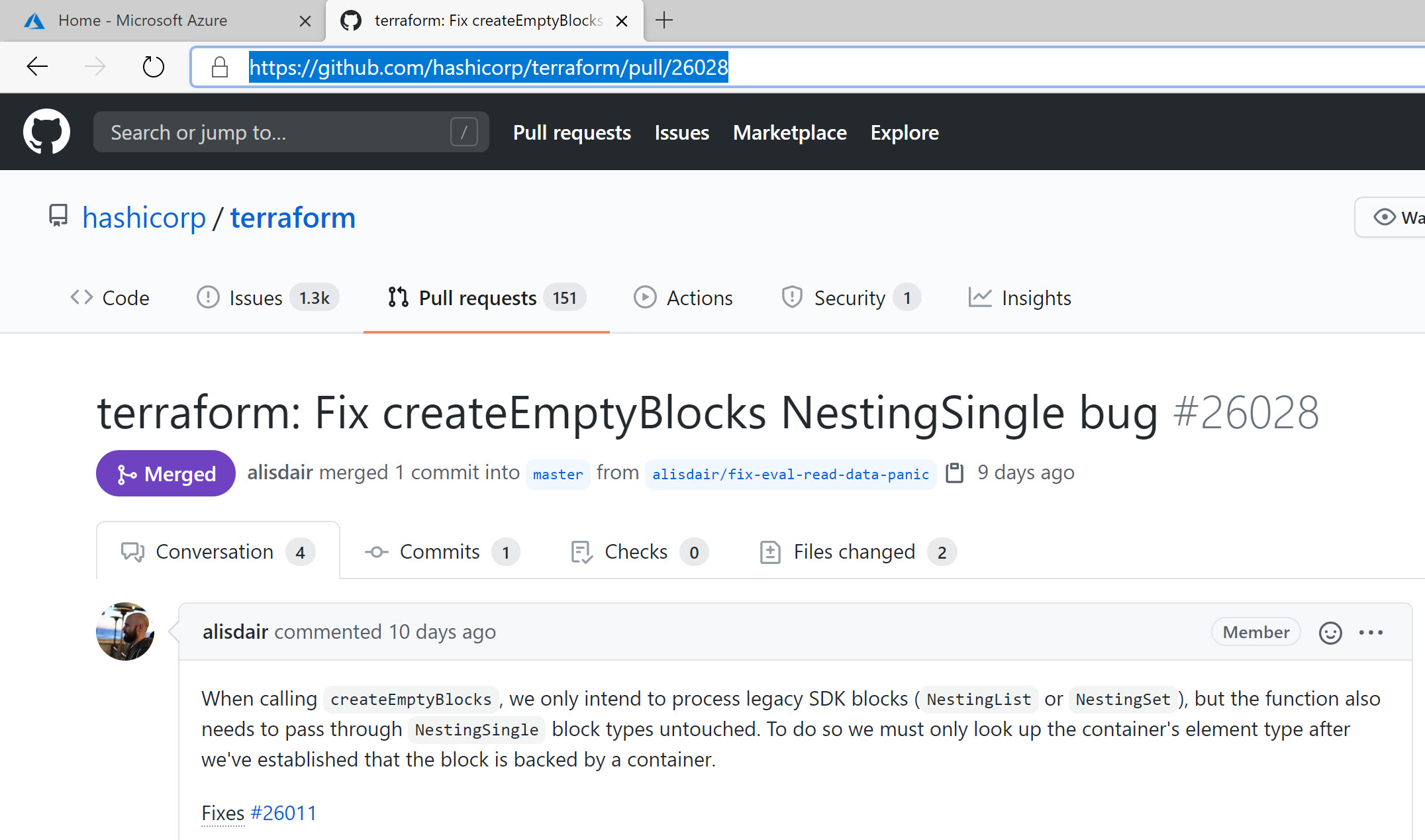
Task: Open comment options via ellipsis menu
Action: point(1371,633)
